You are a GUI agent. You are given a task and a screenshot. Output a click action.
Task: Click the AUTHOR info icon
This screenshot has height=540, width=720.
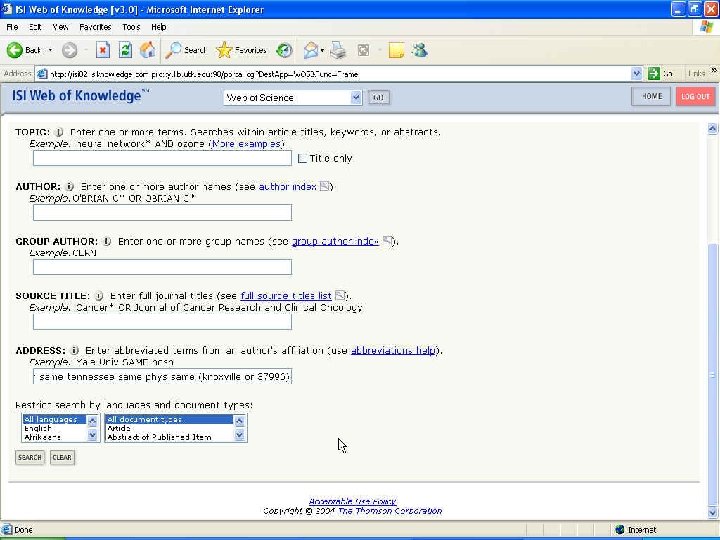(69, 186)
